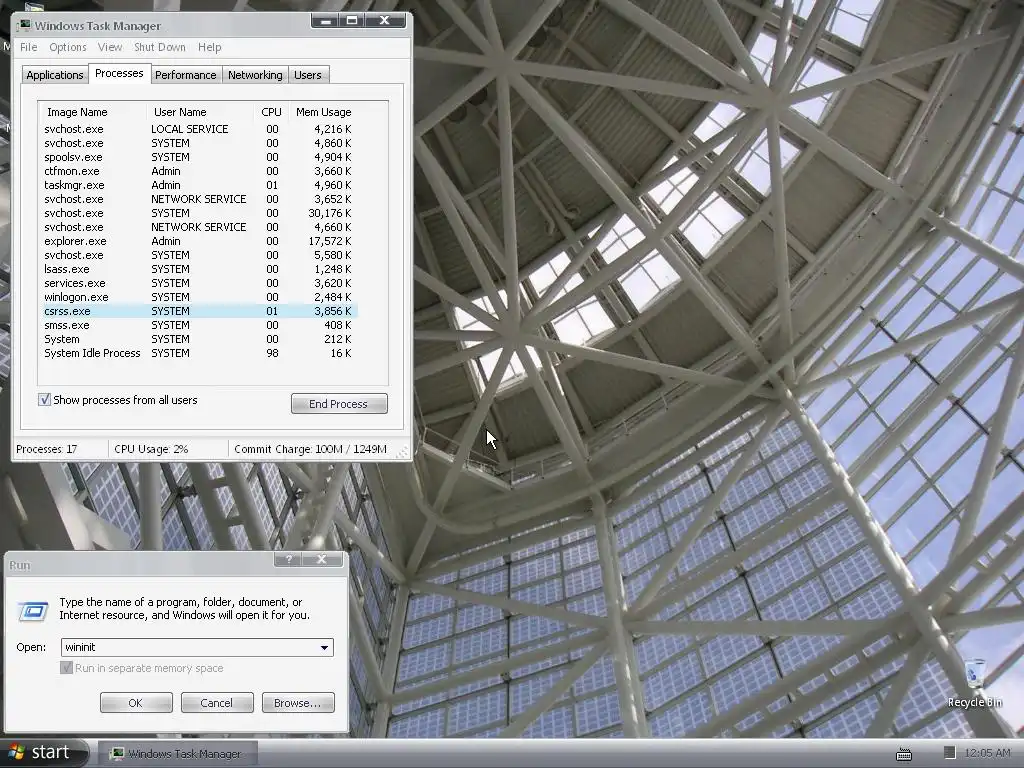Open the File menu
1024x768 pixels.
tap(29, 47)
